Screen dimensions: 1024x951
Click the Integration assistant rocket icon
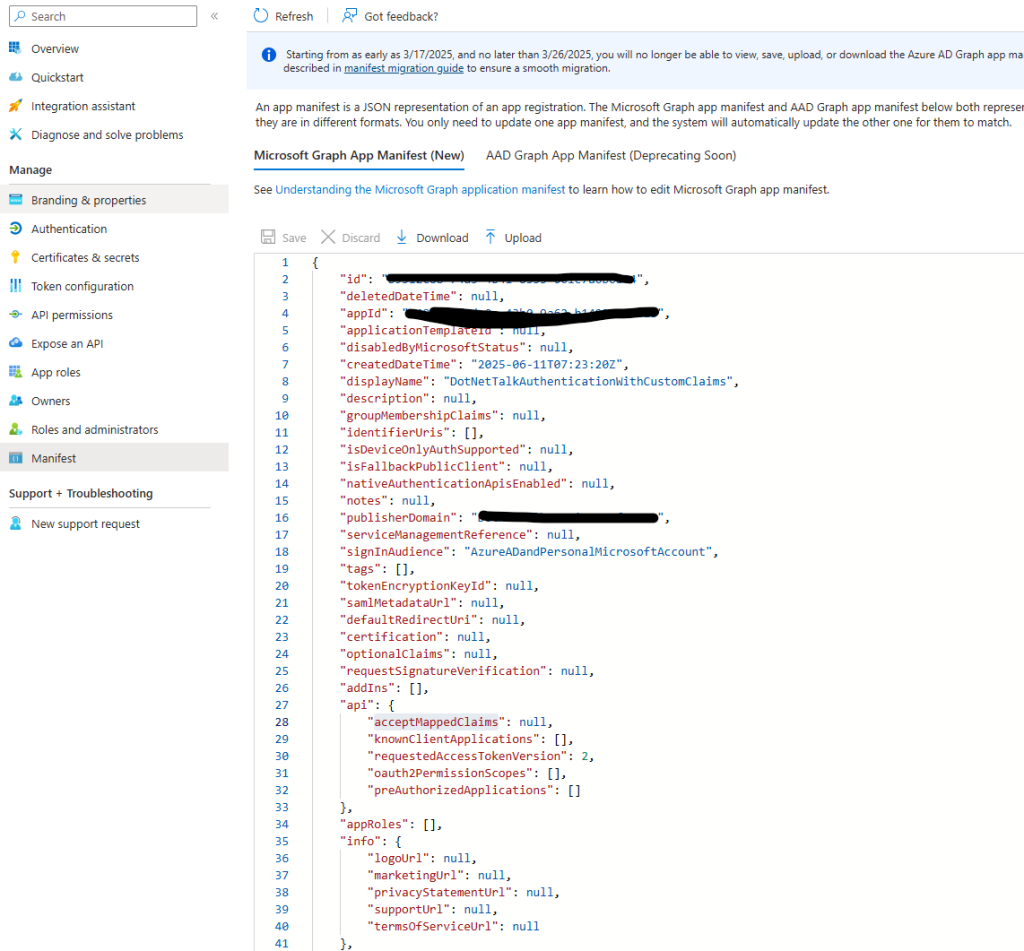(x=15, y=106)
